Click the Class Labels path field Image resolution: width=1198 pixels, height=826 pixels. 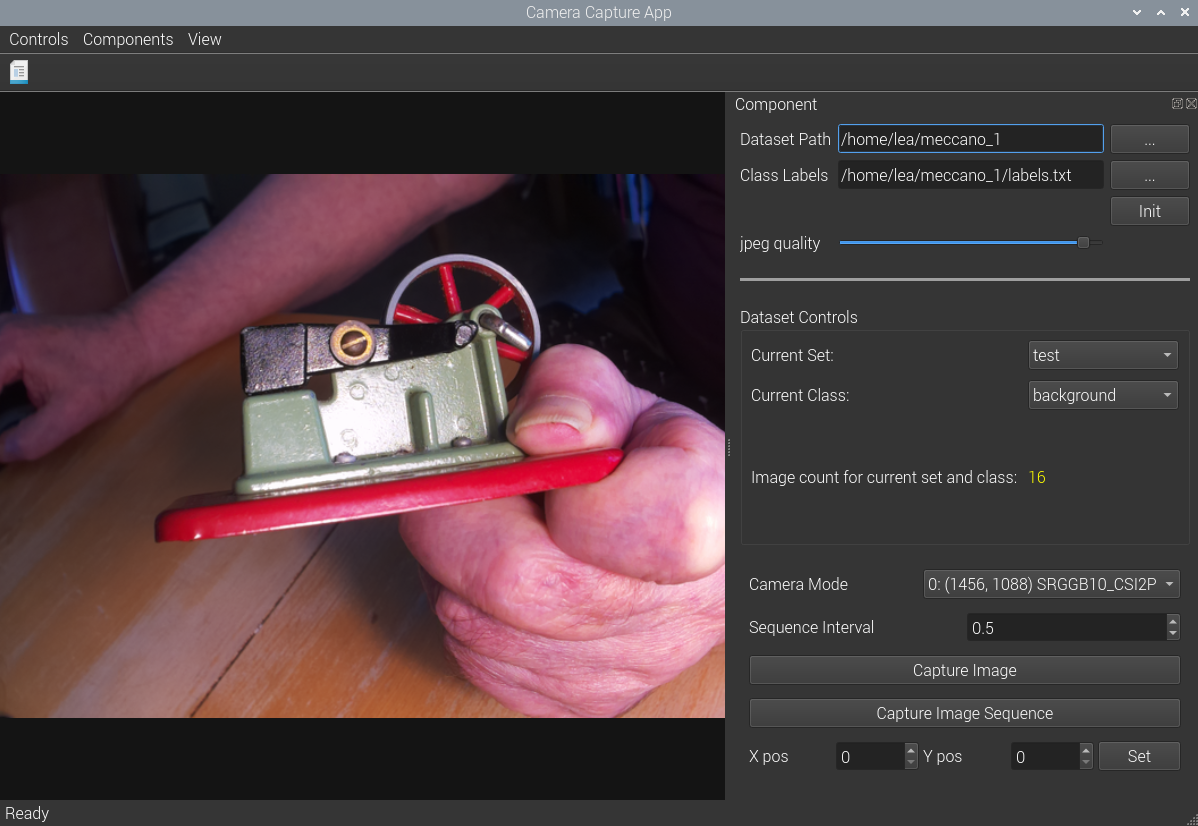(970, 175)
